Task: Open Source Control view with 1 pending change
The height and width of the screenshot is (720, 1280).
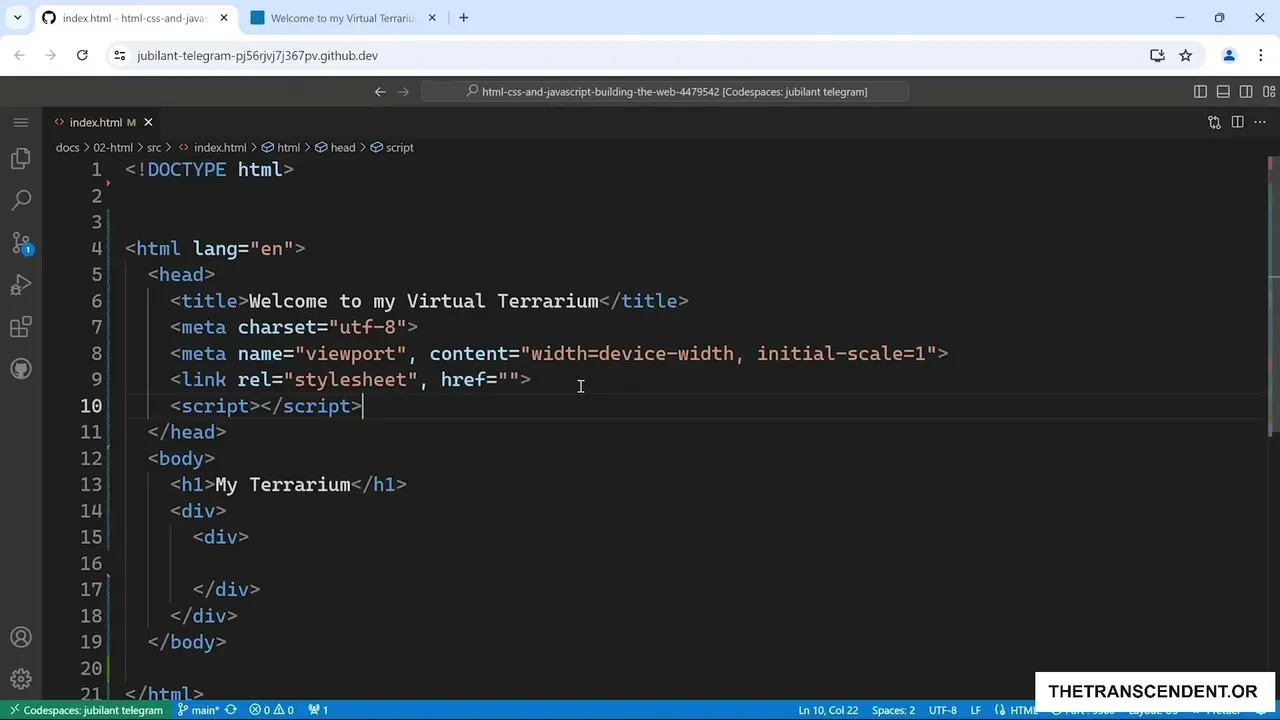Action: click(x=21, y=243)
